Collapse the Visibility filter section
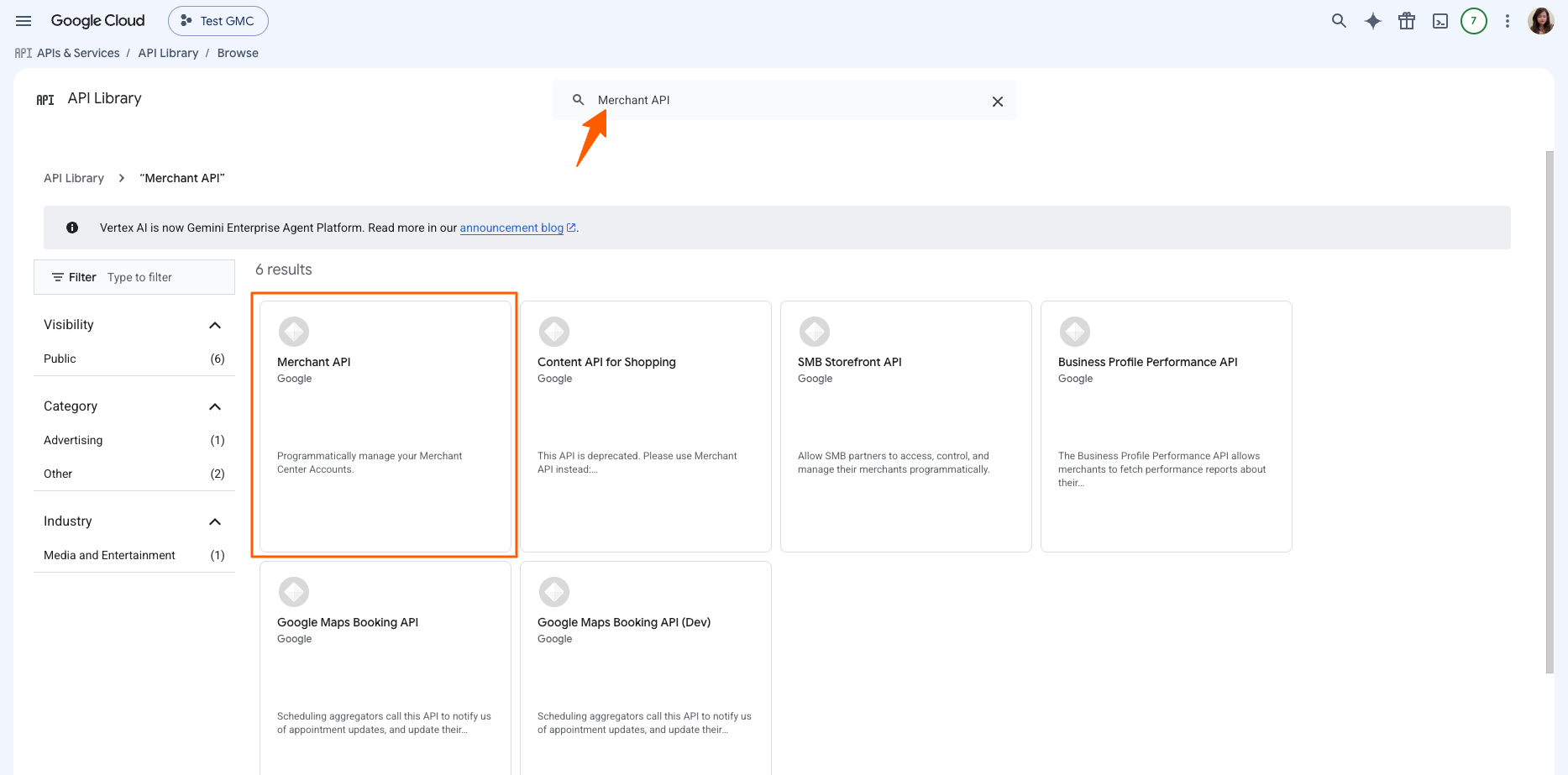This screenshot has width=1568, height=775. [215, 325]
